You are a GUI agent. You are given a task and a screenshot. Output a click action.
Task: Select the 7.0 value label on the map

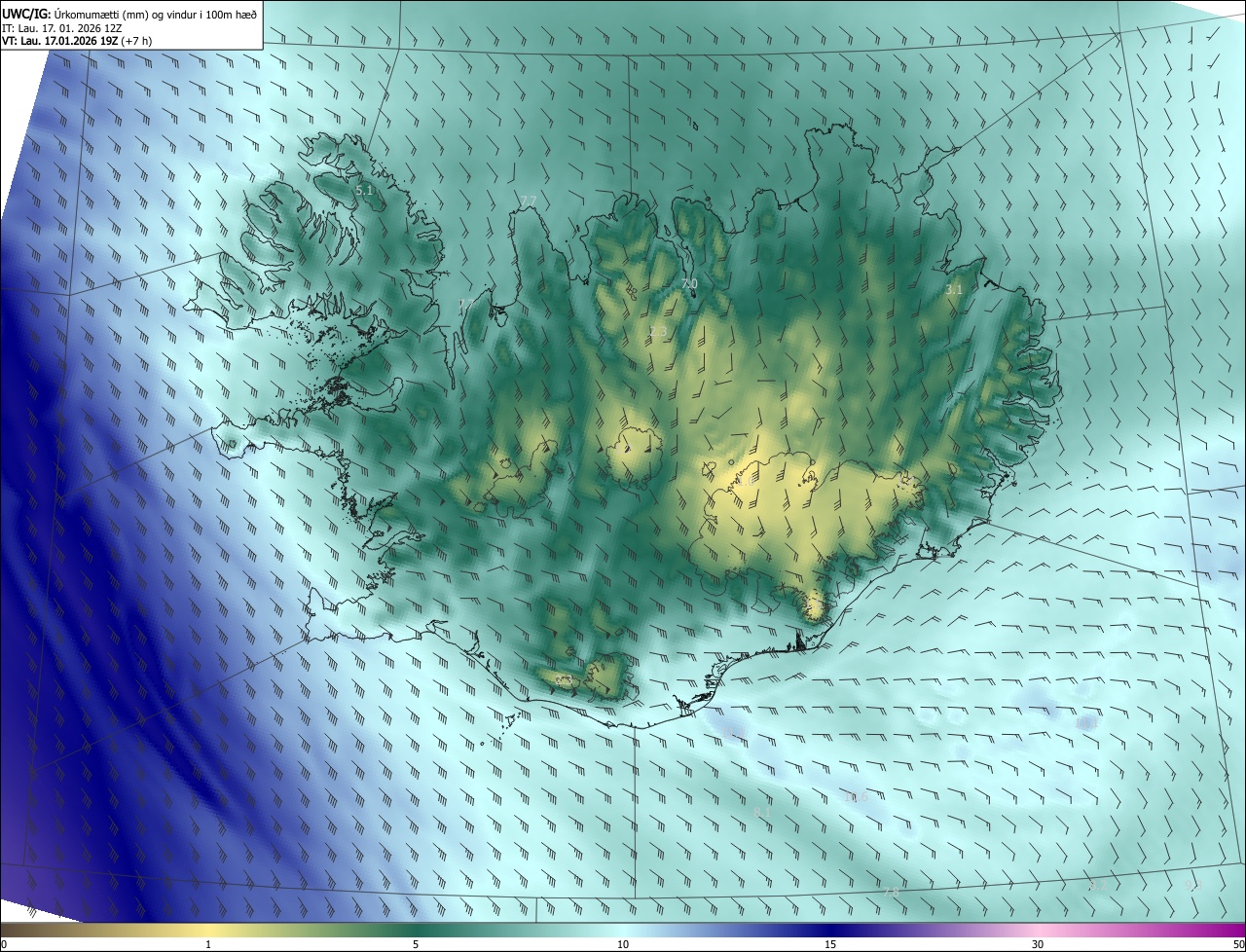[689, 284]
